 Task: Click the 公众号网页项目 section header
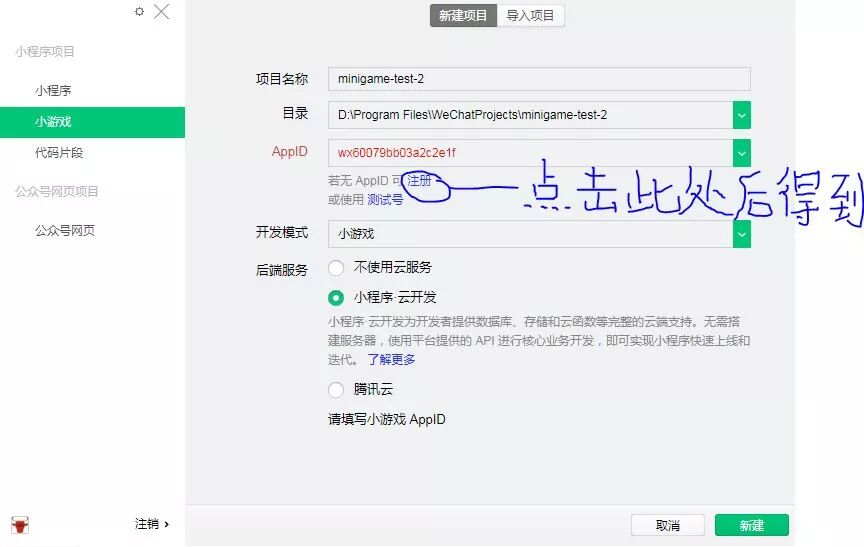click(57, 192)
